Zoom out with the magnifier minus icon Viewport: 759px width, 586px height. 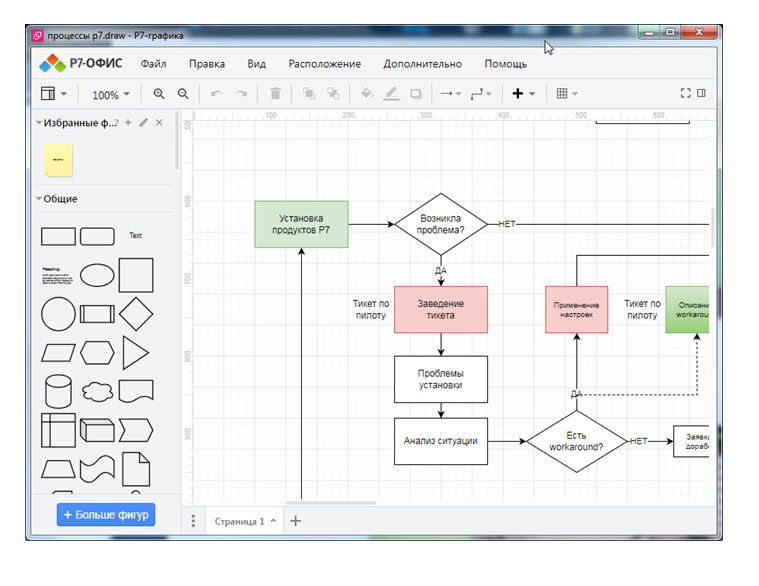tap(183, 94)
